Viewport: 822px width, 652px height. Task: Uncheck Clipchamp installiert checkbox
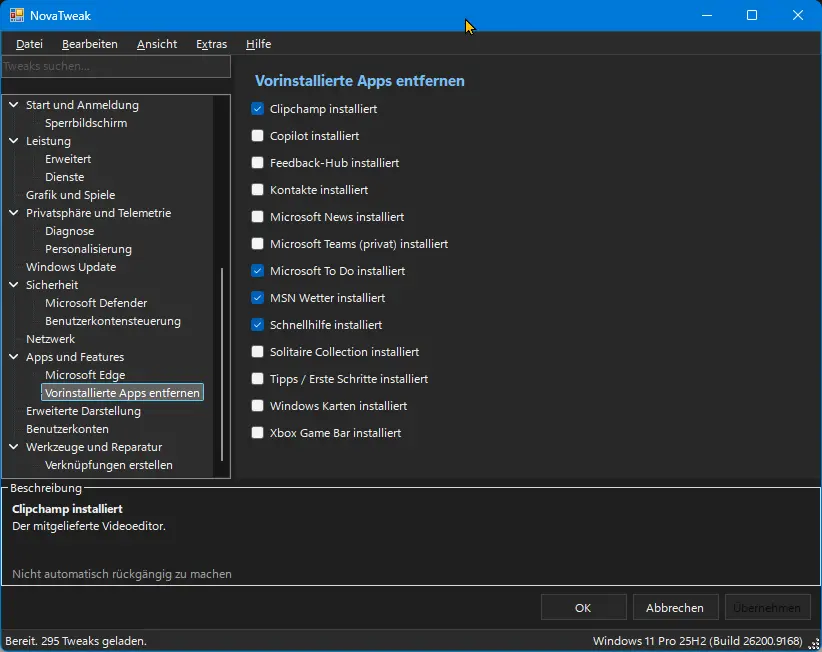coord(257,109)
